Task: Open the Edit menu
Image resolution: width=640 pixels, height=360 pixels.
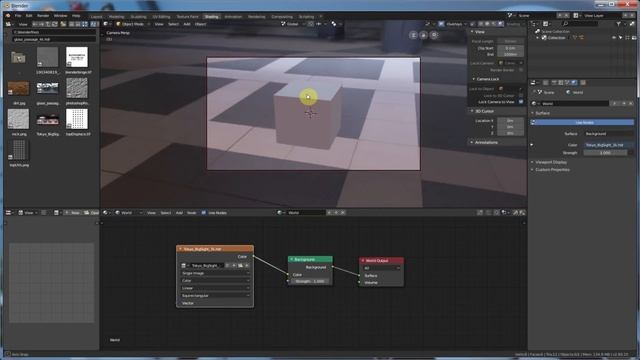Action: (x=29, y=16)
